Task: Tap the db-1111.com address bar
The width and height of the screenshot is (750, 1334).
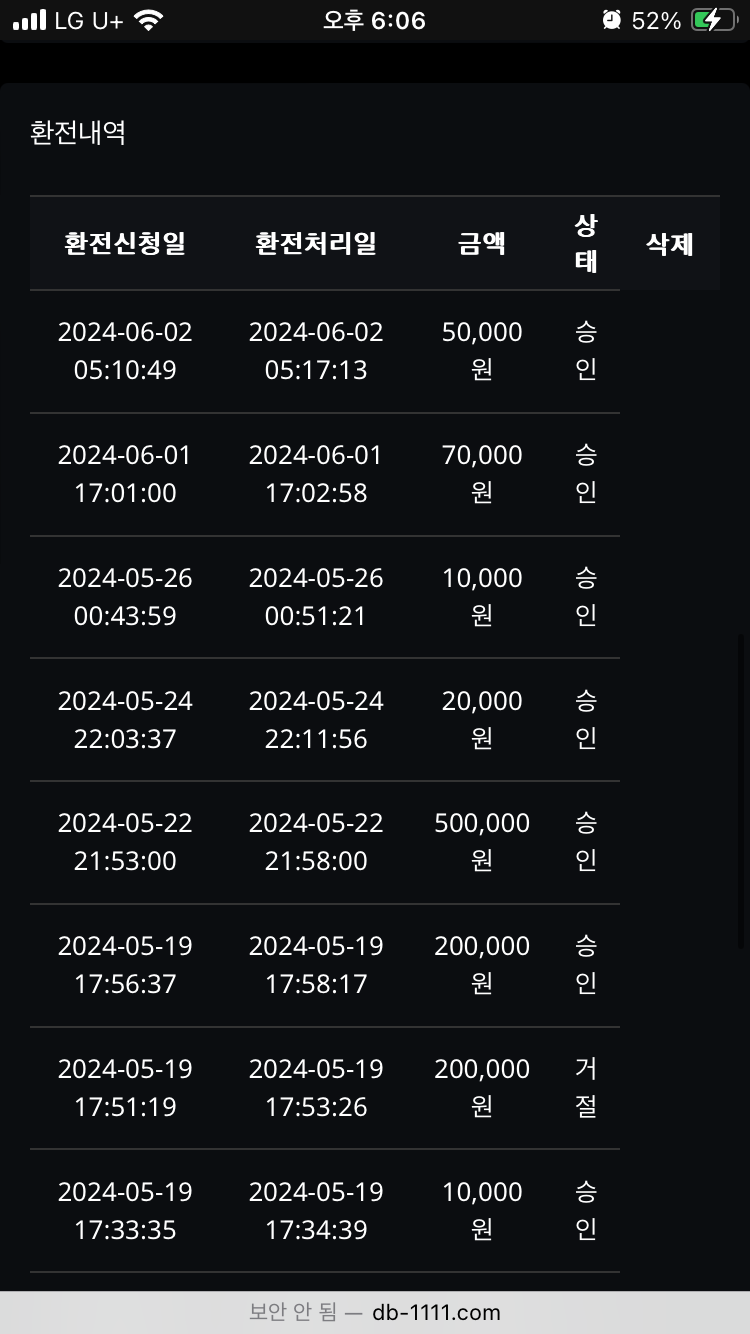Action: (x=375, y=1312)
